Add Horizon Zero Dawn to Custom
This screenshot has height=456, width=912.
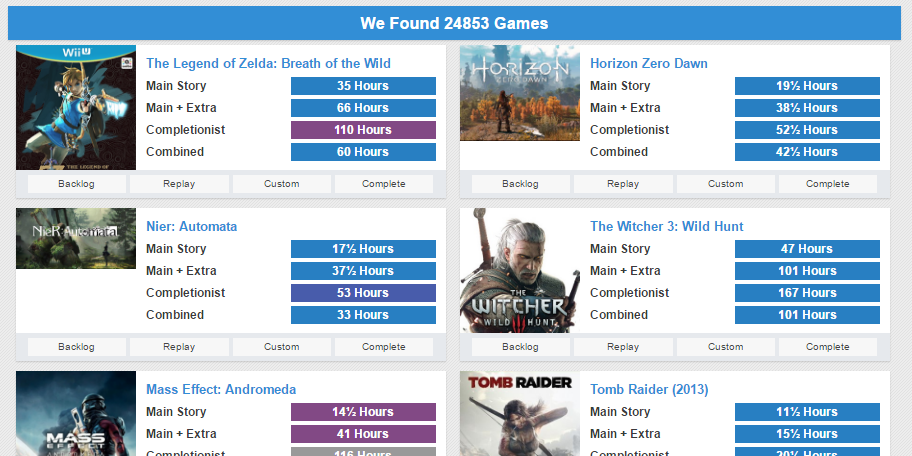click(x=725, y=184)
